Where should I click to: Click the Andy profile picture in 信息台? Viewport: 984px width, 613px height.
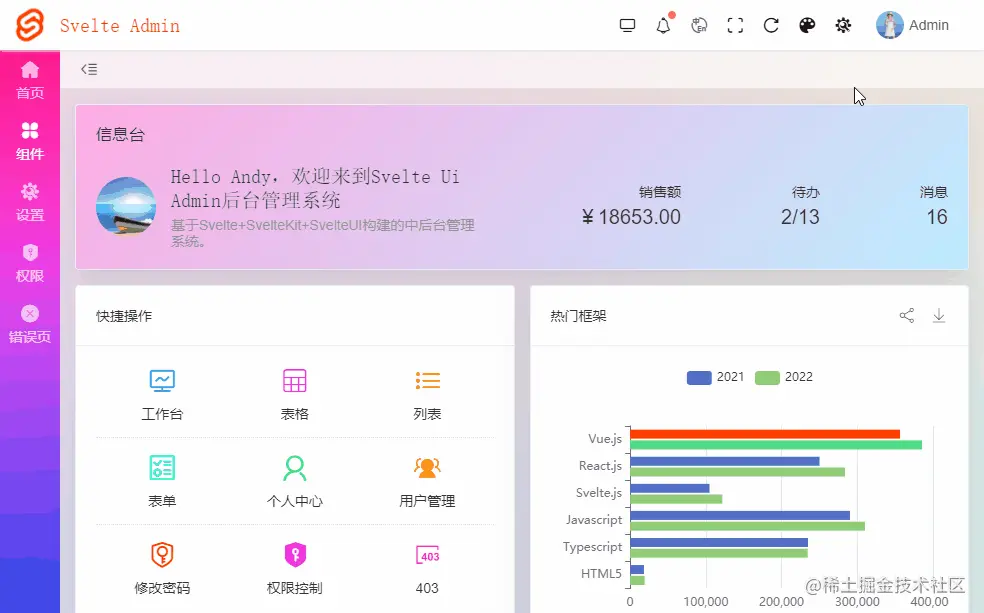point(126,206)
